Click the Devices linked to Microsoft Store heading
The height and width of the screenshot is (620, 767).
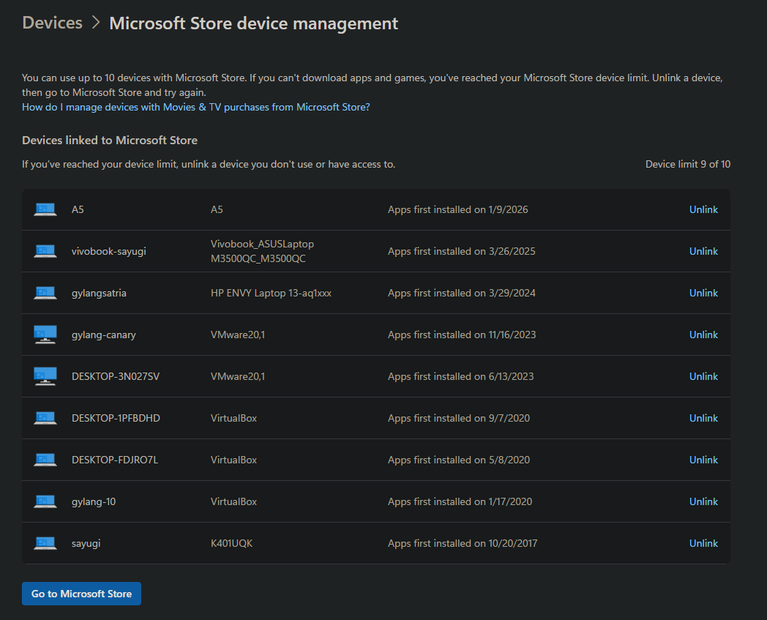(x=110, y=140)
